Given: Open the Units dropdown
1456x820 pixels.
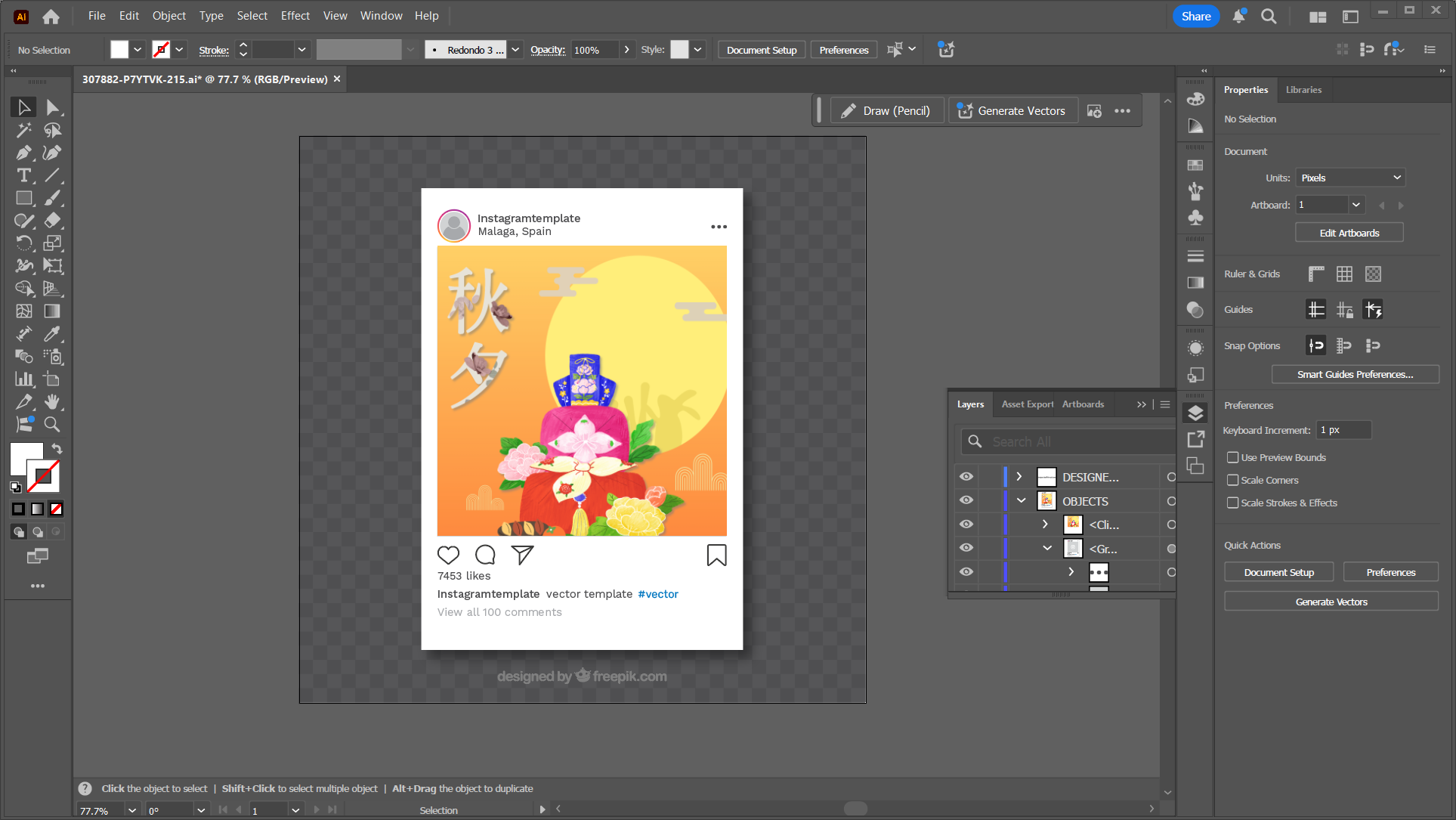Looking at the screenshot, I should point(1350,178).
